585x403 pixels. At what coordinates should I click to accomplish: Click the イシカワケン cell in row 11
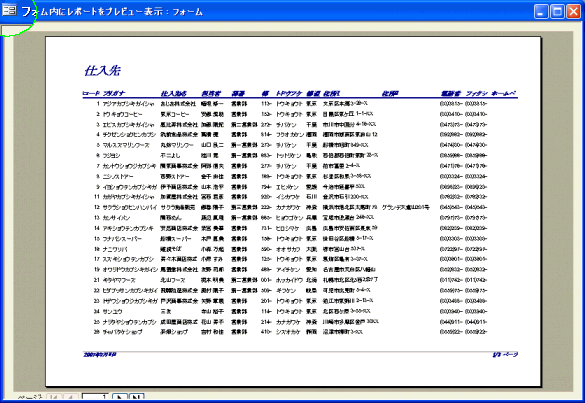point(288,197)
